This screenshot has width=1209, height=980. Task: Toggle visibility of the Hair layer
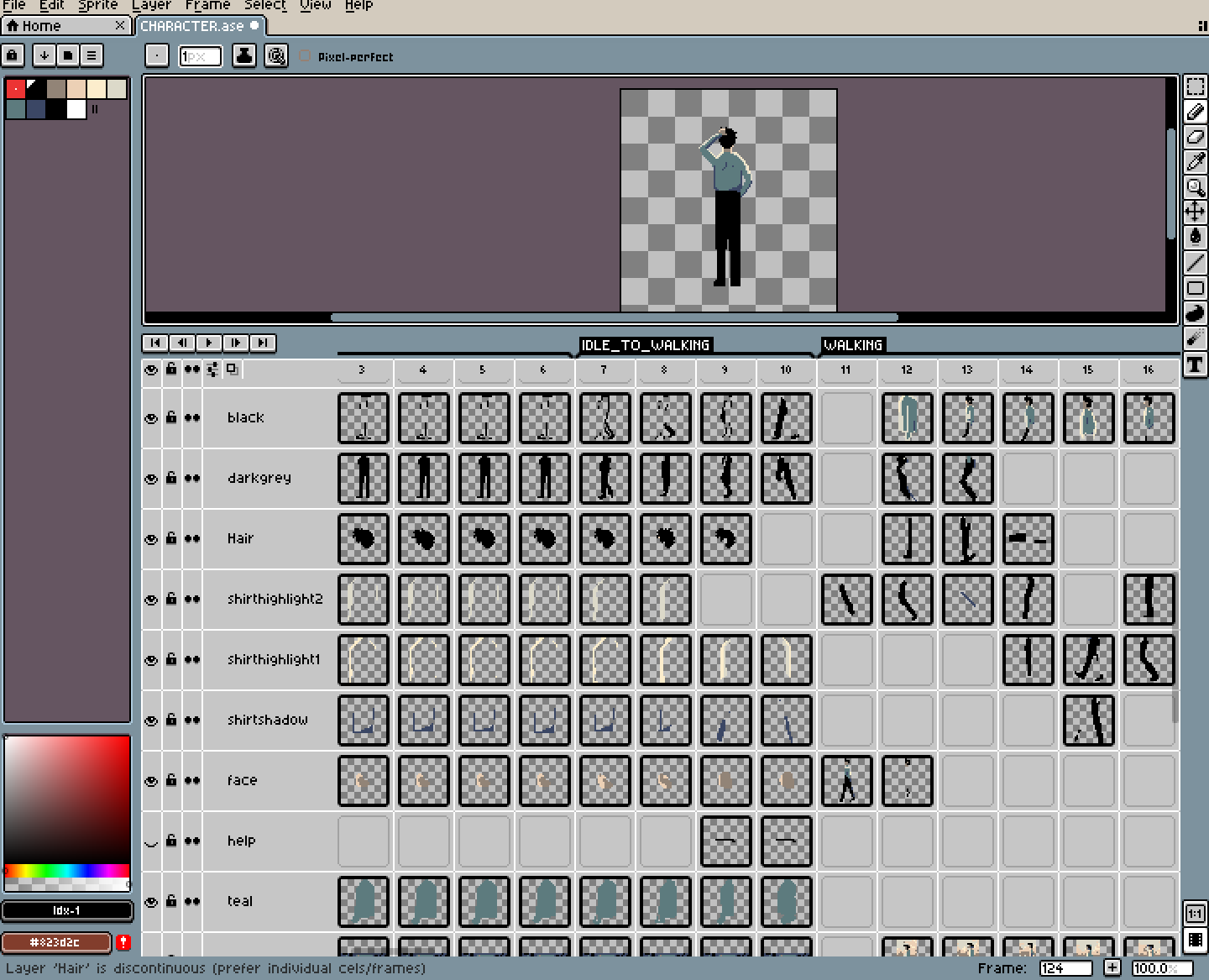click(151, 538)
